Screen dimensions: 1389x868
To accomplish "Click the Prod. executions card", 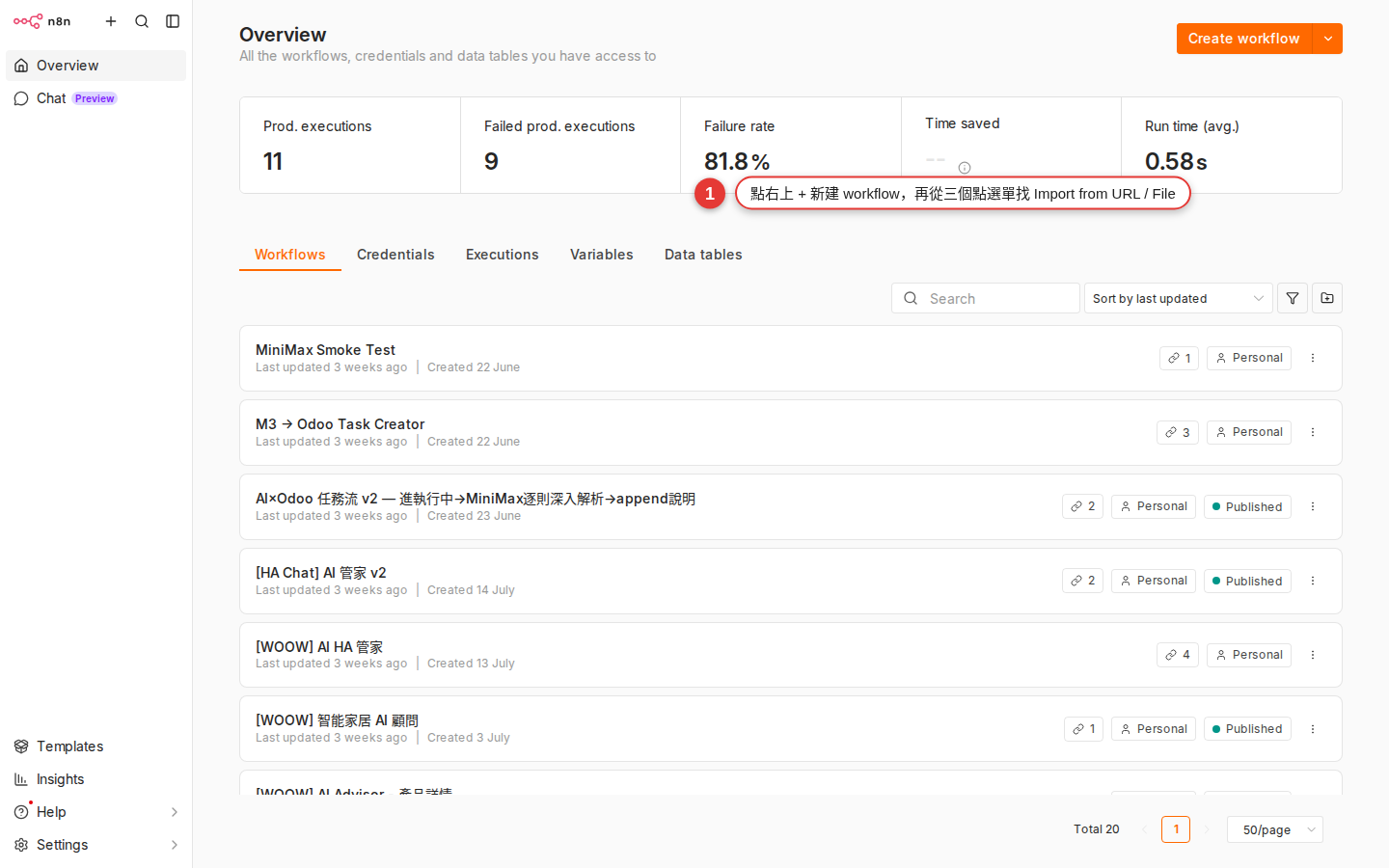I will click(350, 146).
